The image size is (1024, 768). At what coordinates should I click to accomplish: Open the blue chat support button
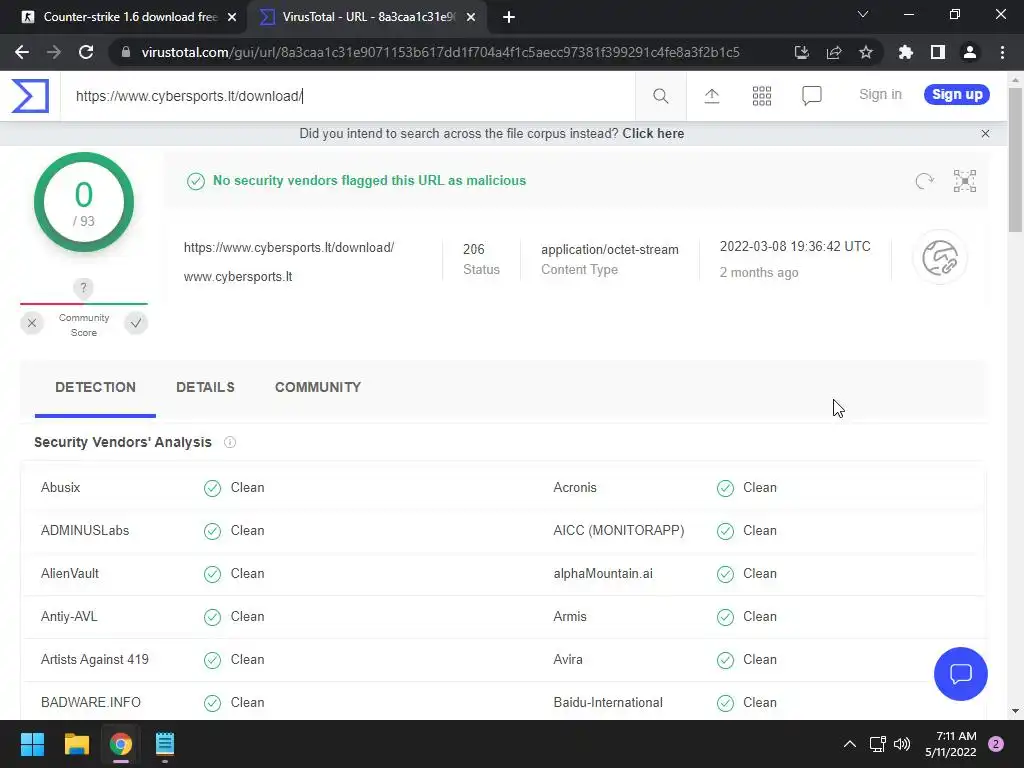point(961,673)
